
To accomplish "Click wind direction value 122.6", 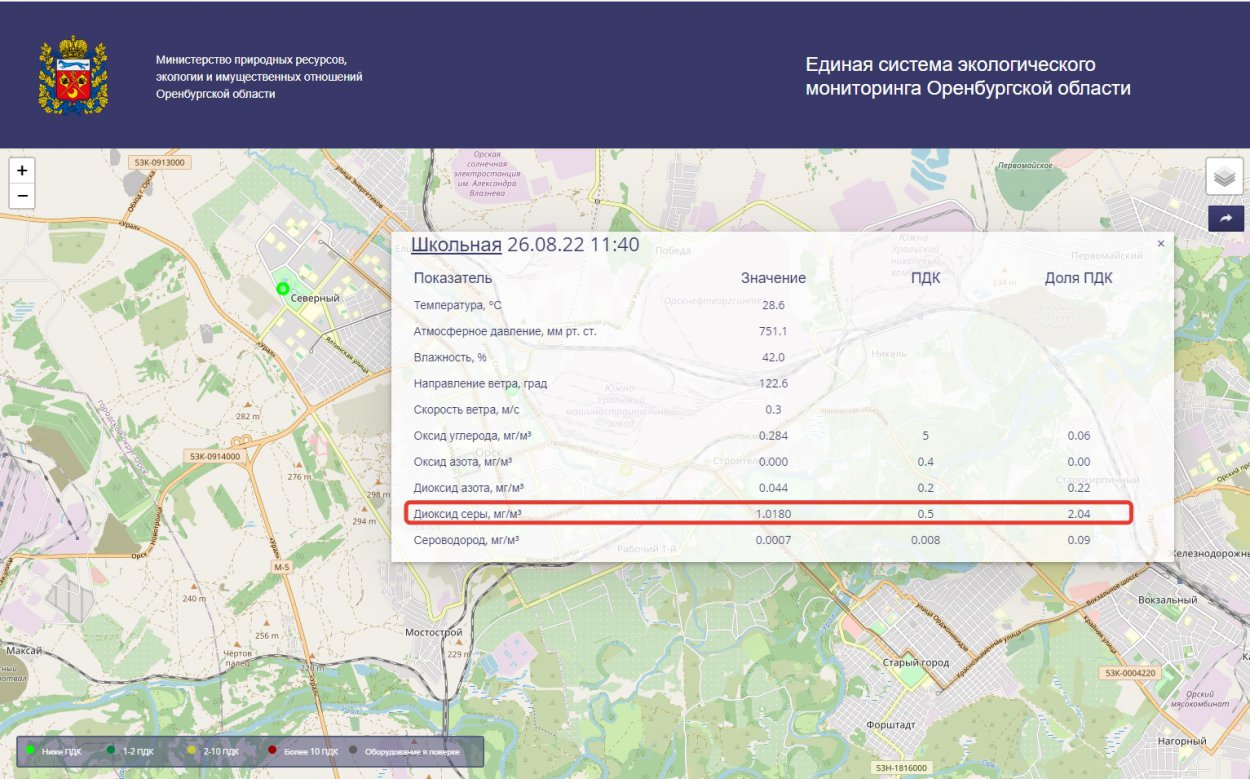I will (773, 384).
